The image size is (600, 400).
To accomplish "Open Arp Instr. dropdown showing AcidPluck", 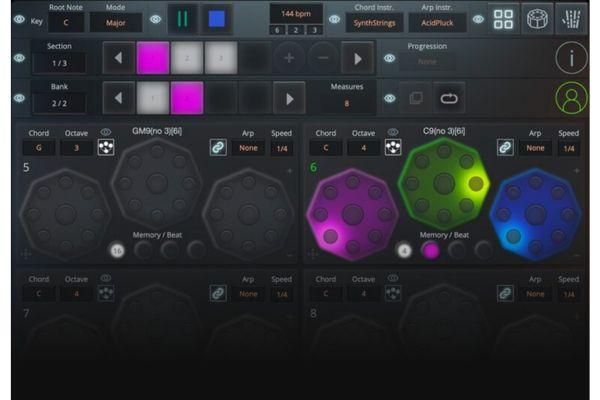I will (437, 23).
